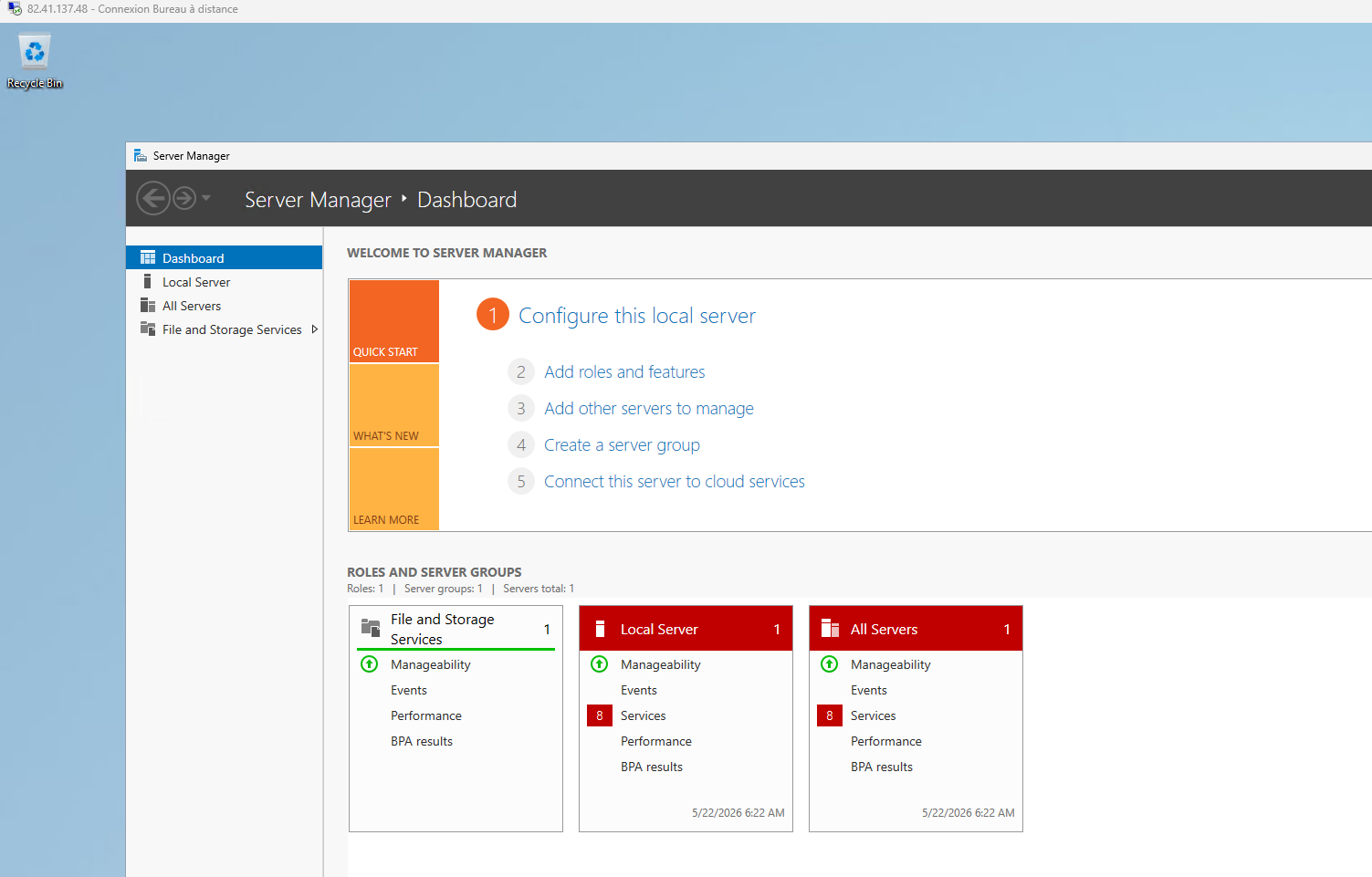1372x877 pixels.
Task: Click the step 4 number circle
Action: (521, 444)
